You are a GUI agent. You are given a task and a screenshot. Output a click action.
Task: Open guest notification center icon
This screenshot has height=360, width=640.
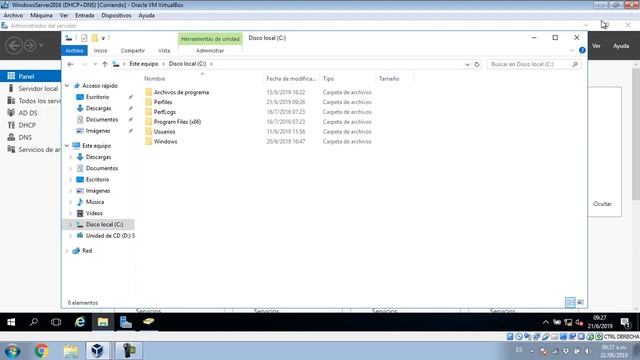pos(625,322)
